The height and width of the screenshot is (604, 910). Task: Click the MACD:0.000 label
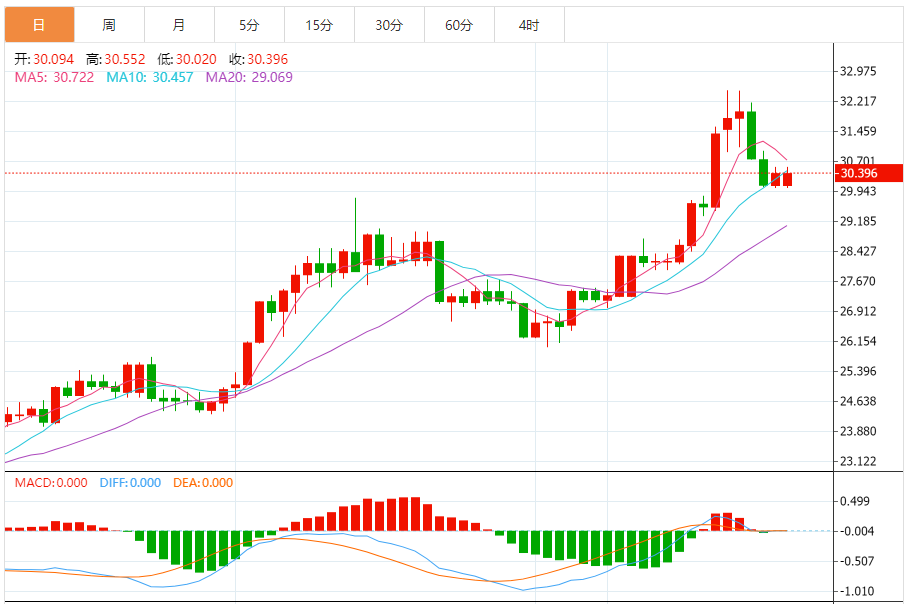point(51,483)
